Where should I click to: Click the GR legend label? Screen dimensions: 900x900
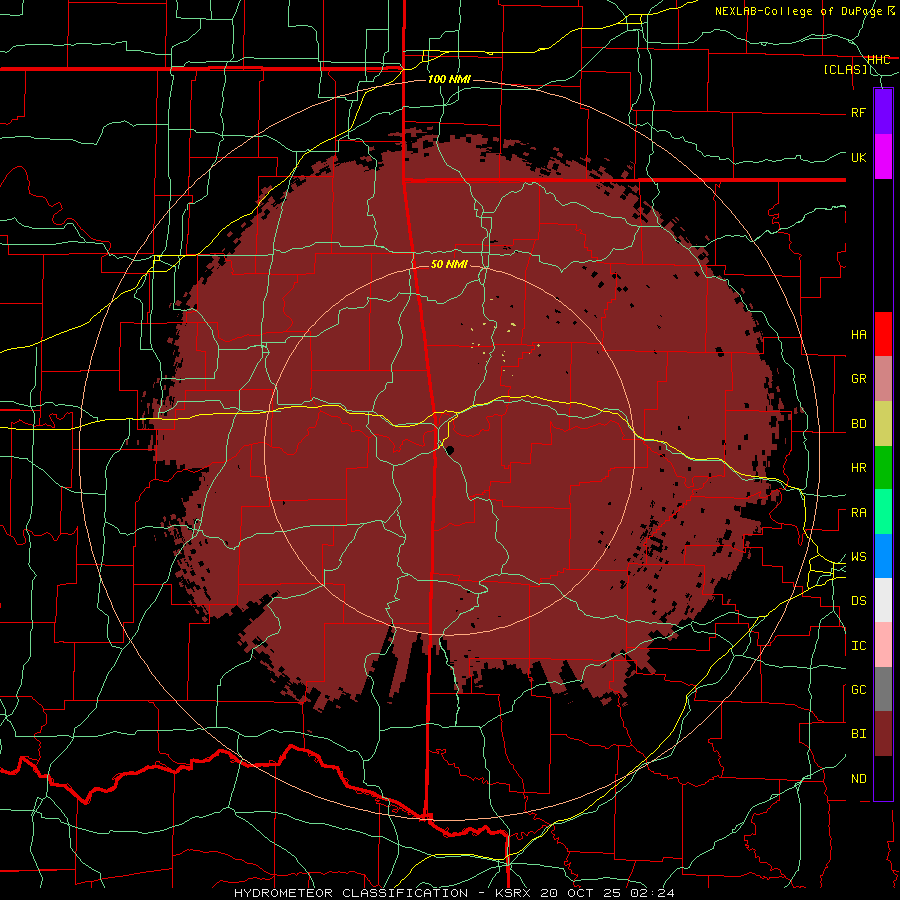pyautogui.click(x=858, y=379)
